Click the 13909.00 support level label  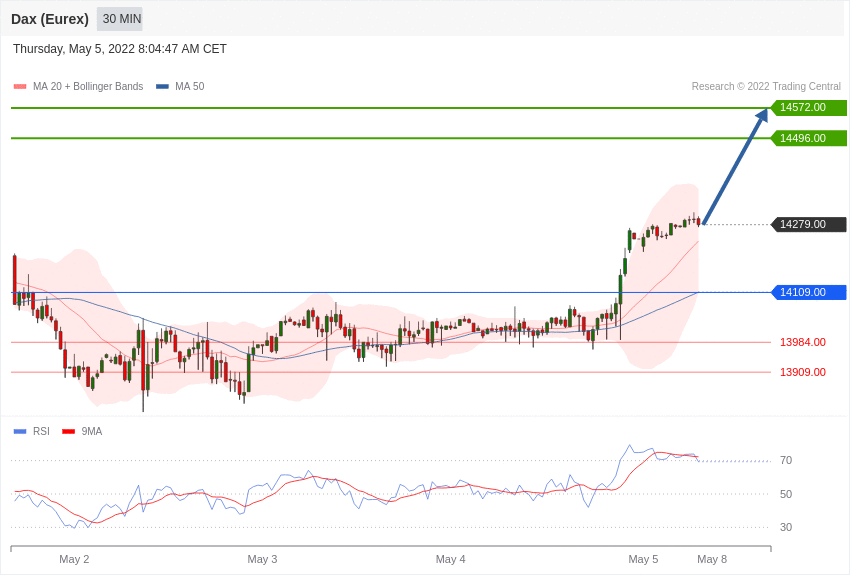[803, 372]
